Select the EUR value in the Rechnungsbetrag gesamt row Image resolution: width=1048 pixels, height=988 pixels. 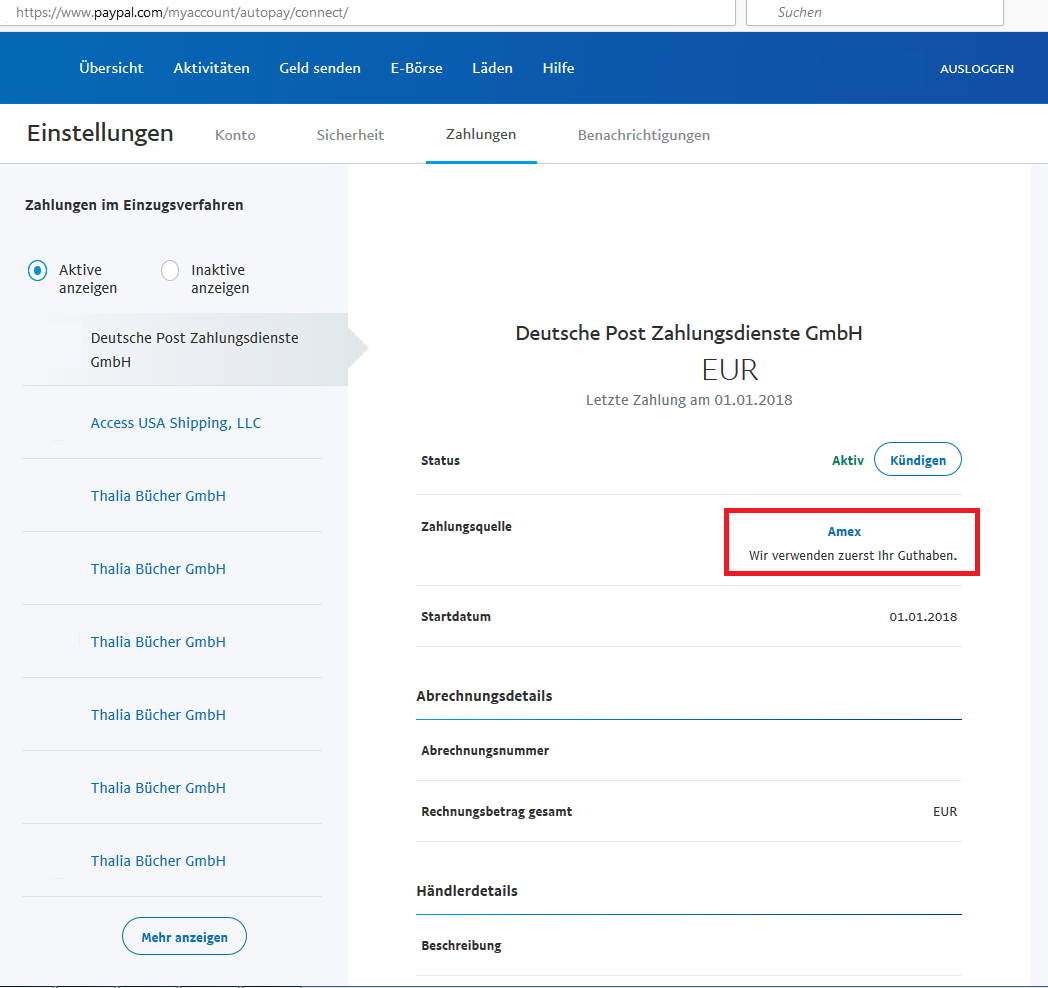point(945,812)
